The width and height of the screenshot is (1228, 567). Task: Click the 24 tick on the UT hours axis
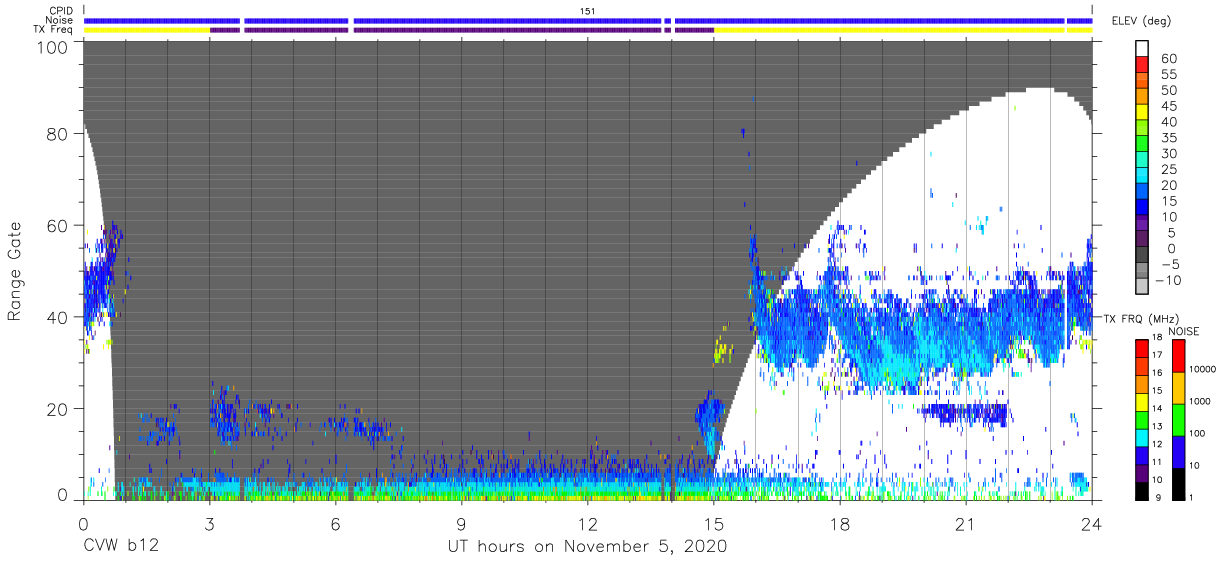pyautogui.click(x=1092, y=524)
